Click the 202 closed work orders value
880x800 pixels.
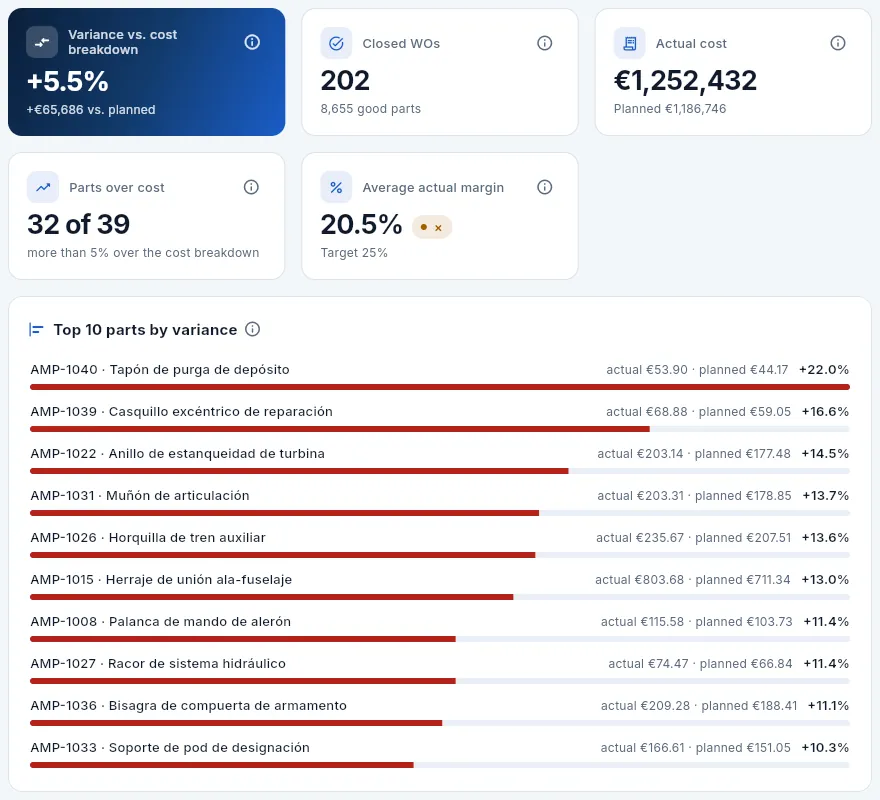tap(345, 80)
